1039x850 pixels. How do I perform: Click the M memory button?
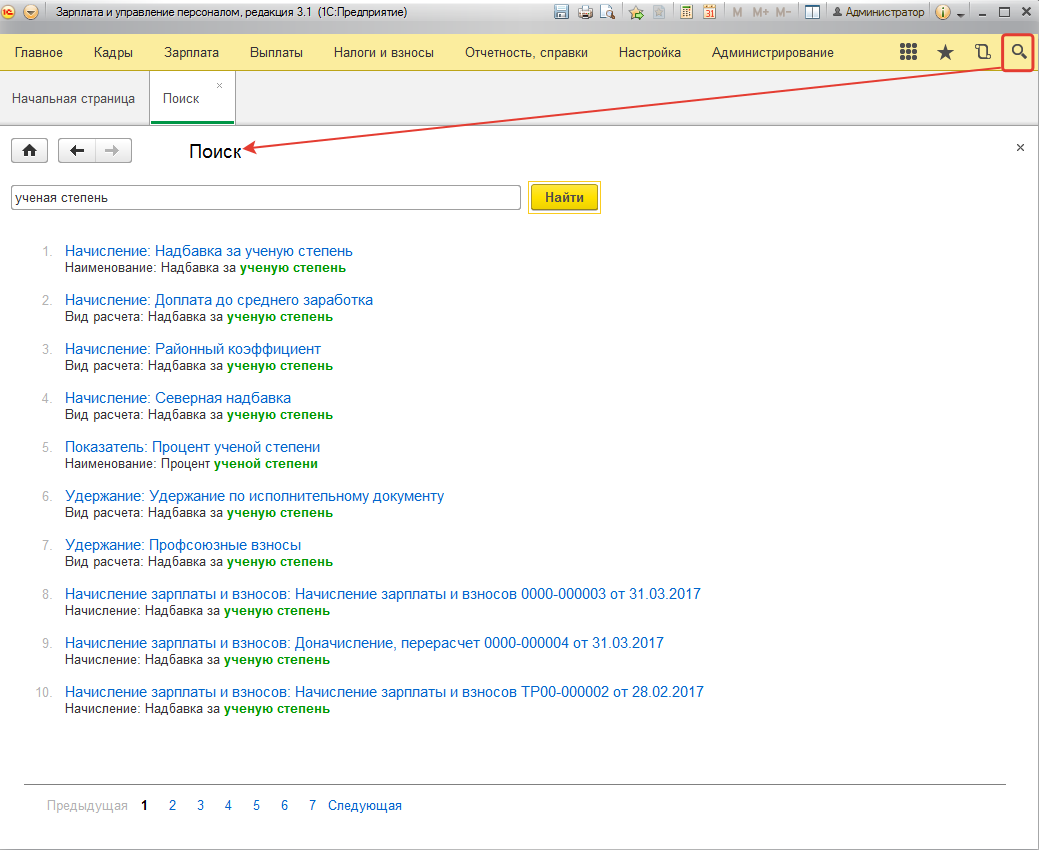click(x=737, y=12)
